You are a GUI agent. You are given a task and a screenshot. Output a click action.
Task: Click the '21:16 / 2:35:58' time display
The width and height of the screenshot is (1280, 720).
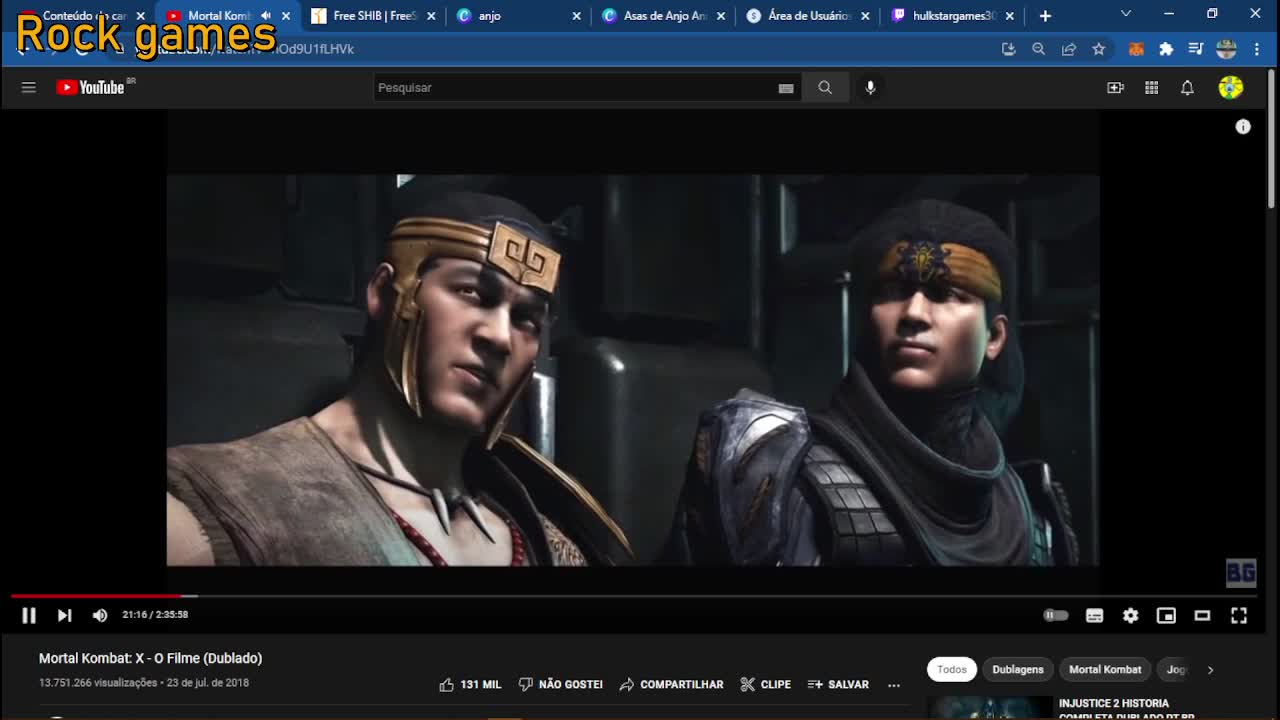(x=155, y=615)
